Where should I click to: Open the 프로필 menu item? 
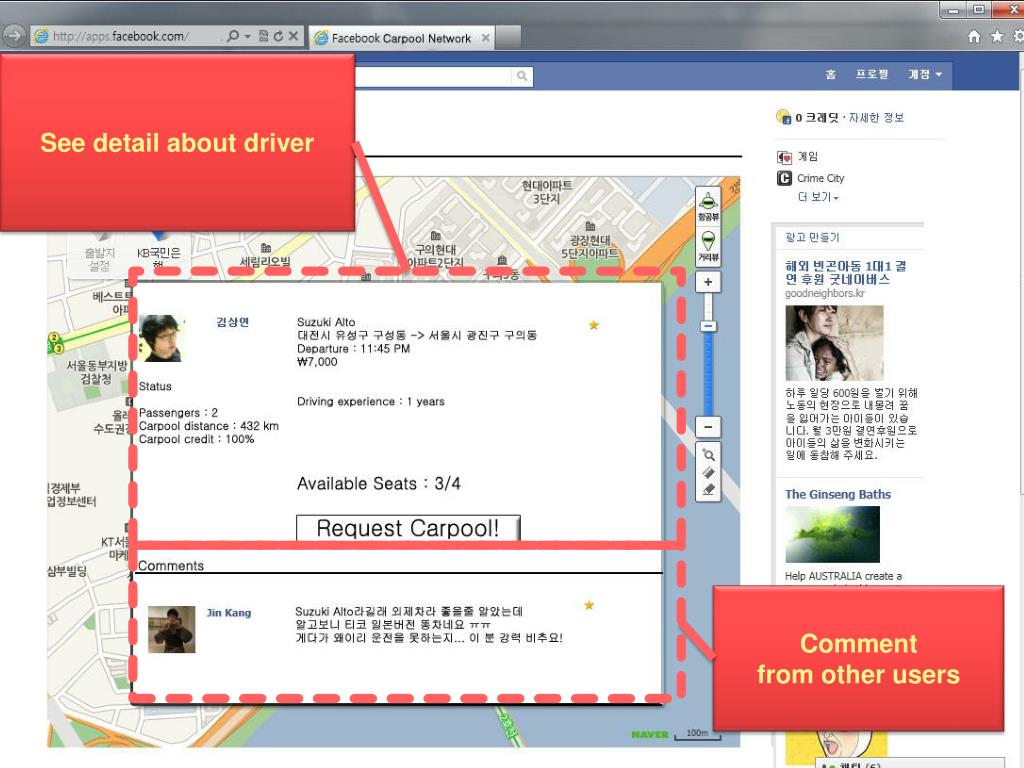point(872,74)
